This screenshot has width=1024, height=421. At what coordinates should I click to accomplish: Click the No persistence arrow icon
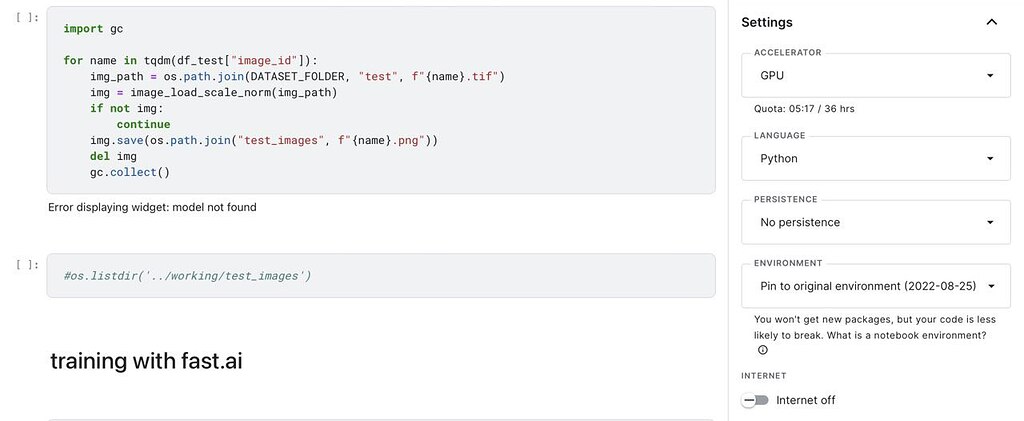tap(990, 223)
